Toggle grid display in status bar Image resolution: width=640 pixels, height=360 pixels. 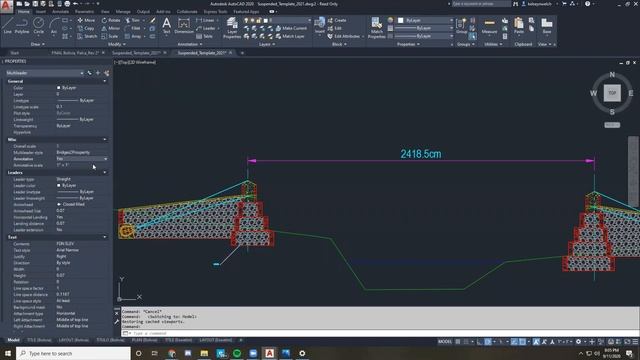[458, 342]
